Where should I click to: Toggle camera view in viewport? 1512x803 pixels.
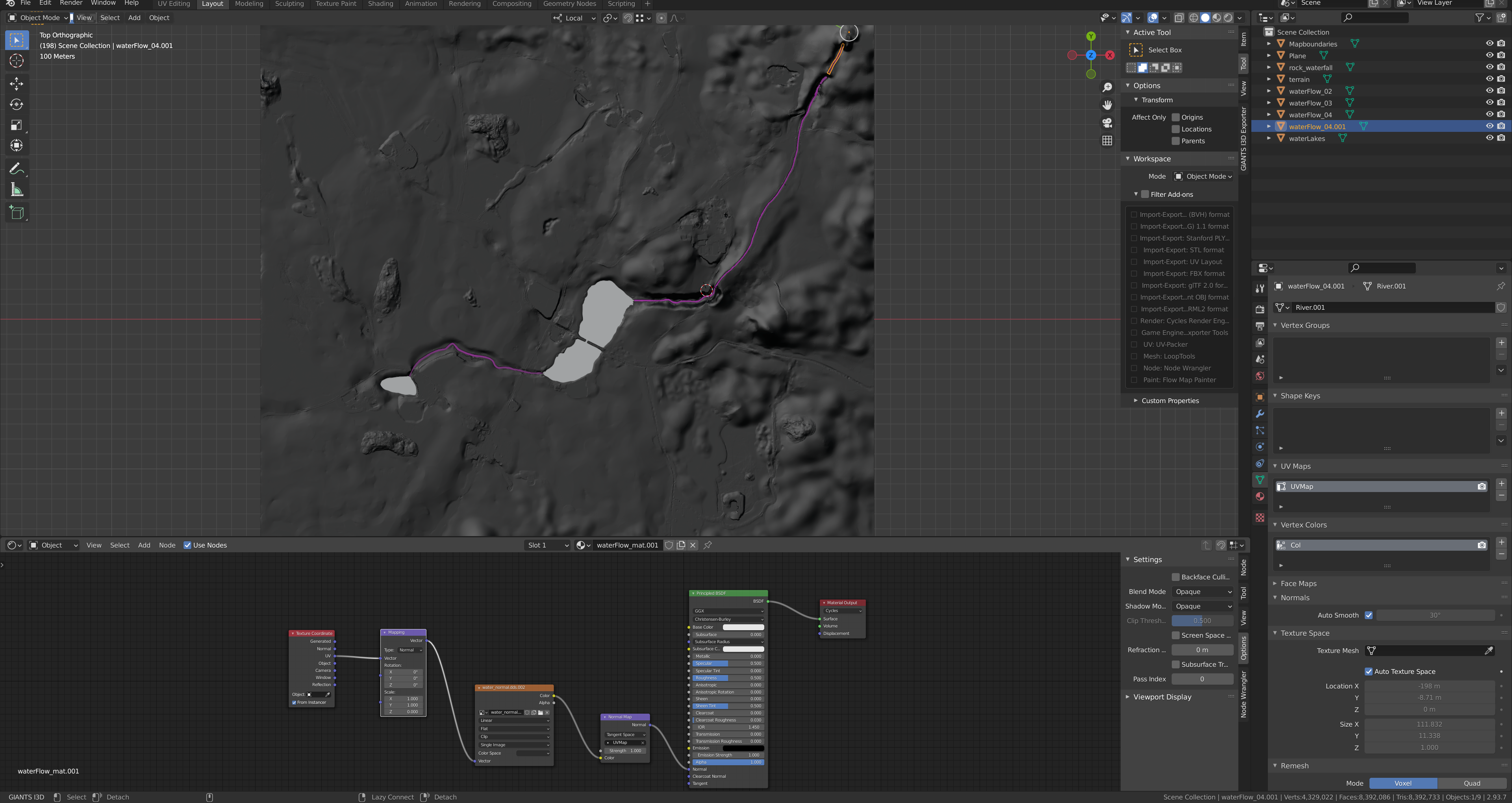pos(1107,123)
